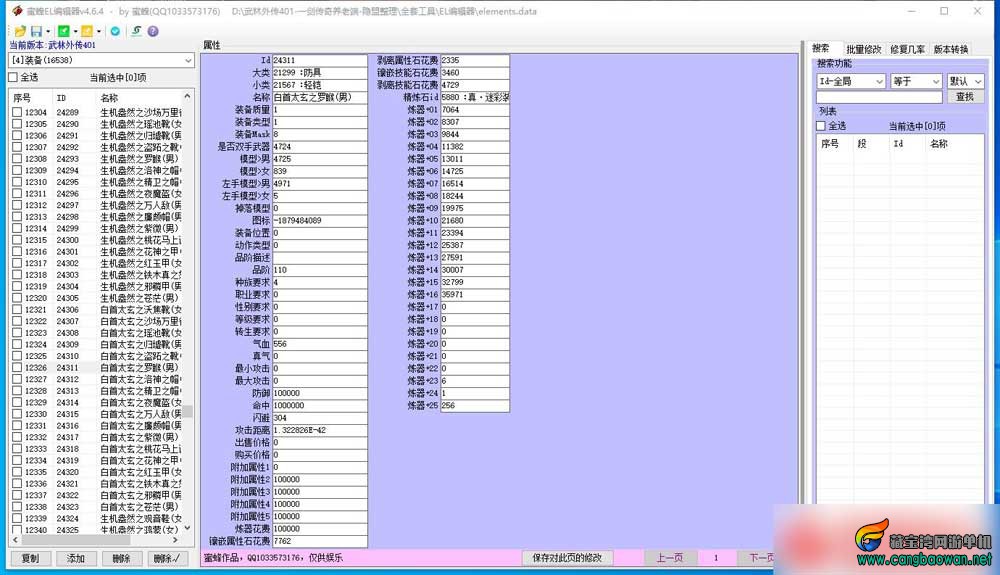
Task: Open the Id-全局 search scope dropdown
Action: pos(879,81)
